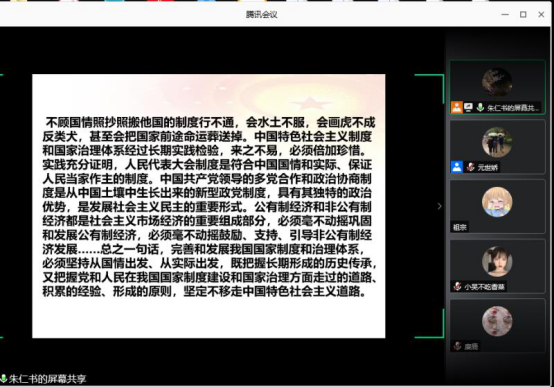Click the 朱仁书的屏幕共享 label at bottom left
554x387 pixels.
[x=47, y=379]
